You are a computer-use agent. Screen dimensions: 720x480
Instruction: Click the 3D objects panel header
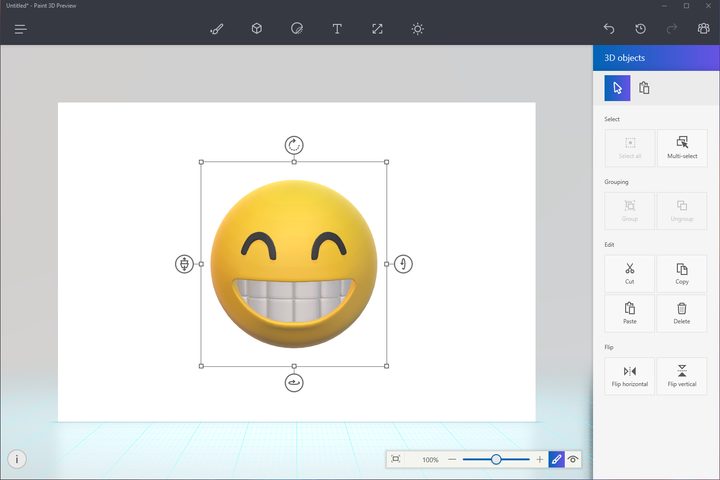tap(656, 58)
